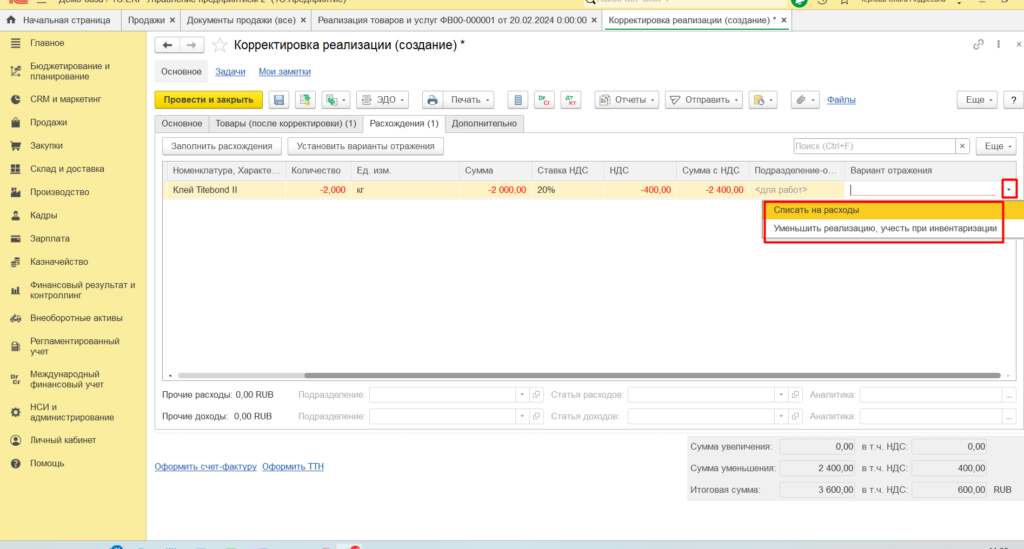Open Мои заметки link
The height and width of the screenshot is (549, 1024).
(x=285, y=72)
